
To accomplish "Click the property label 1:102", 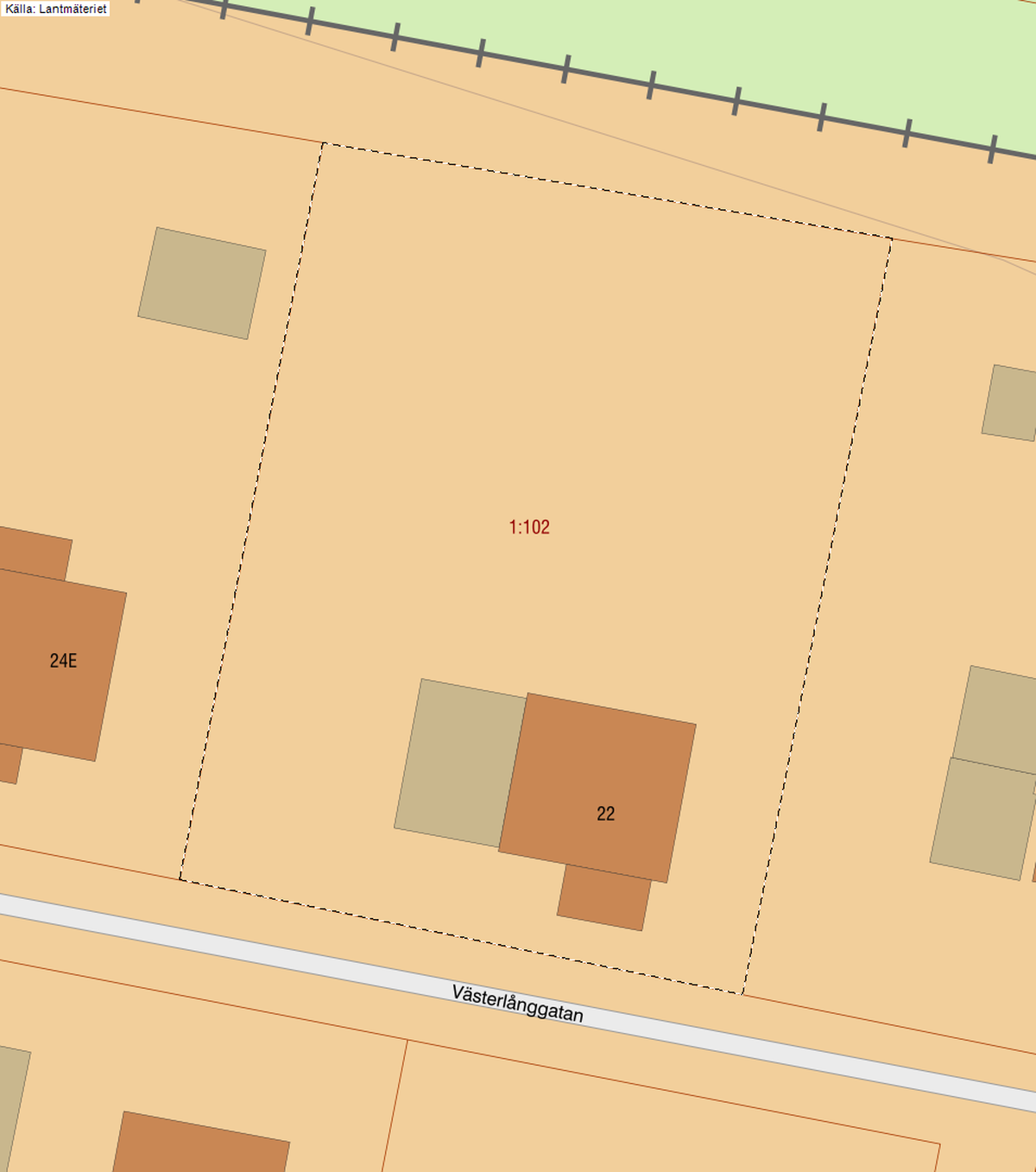I will pyautogui.click(x=529, y=527).
